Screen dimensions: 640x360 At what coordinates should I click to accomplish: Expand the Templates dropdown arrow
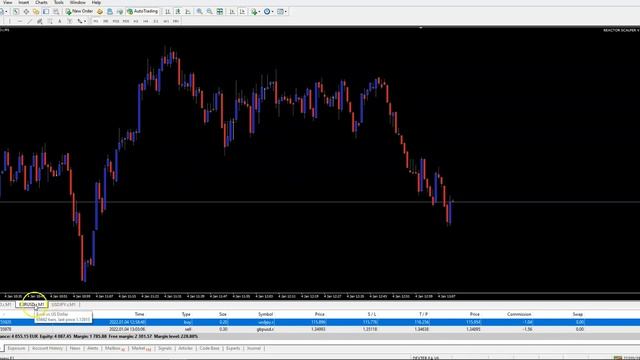pos(286,11)
